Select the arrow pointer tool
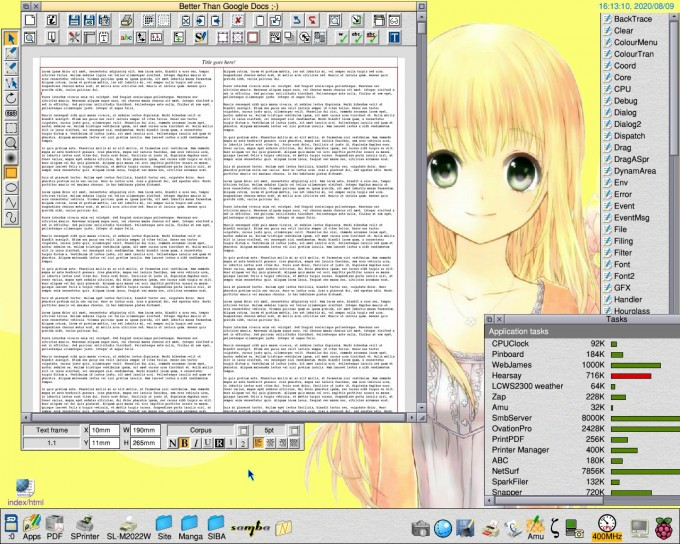Screen dimensions: 680x544 coord(11,39)
